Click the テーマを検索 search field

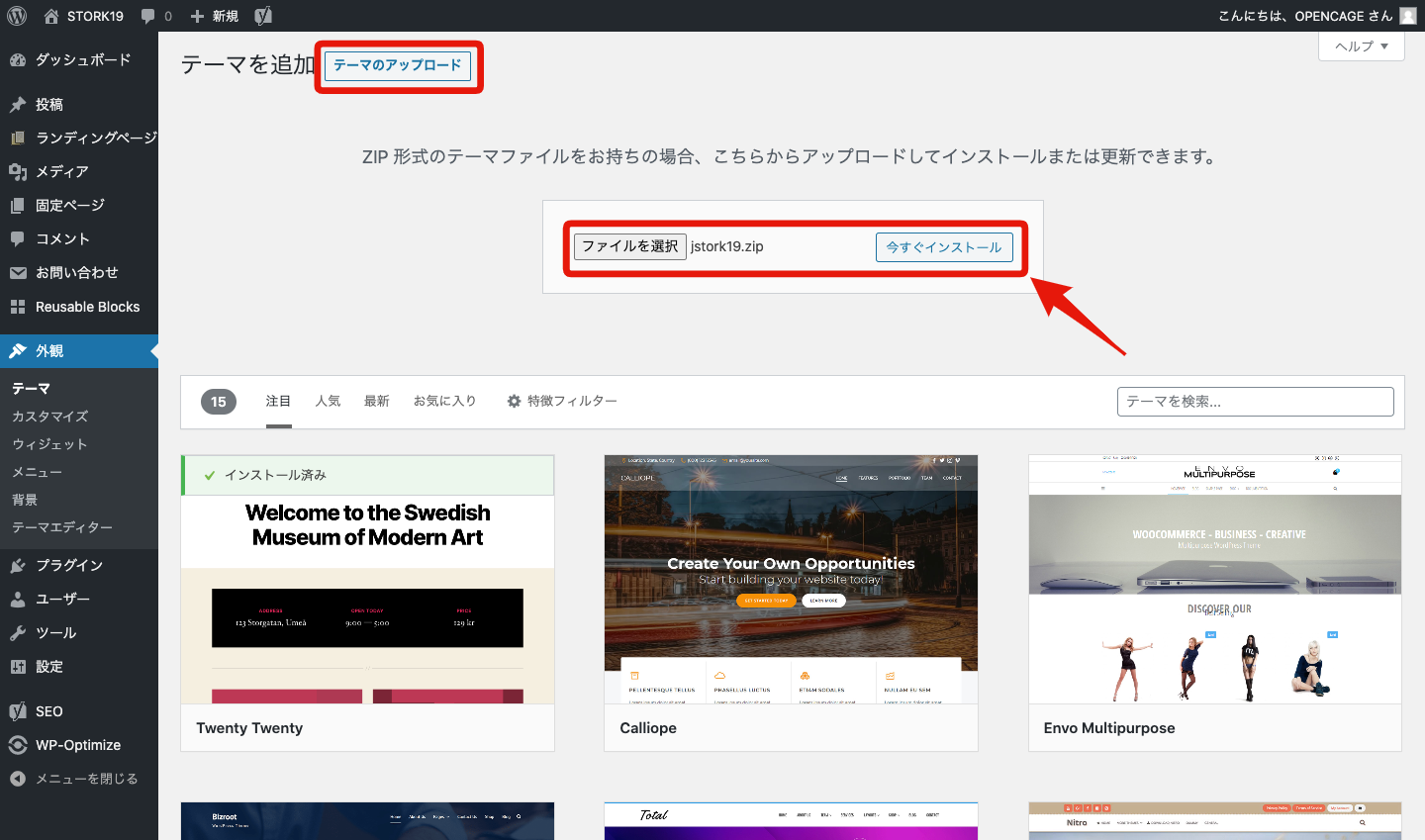(1255, 401)
